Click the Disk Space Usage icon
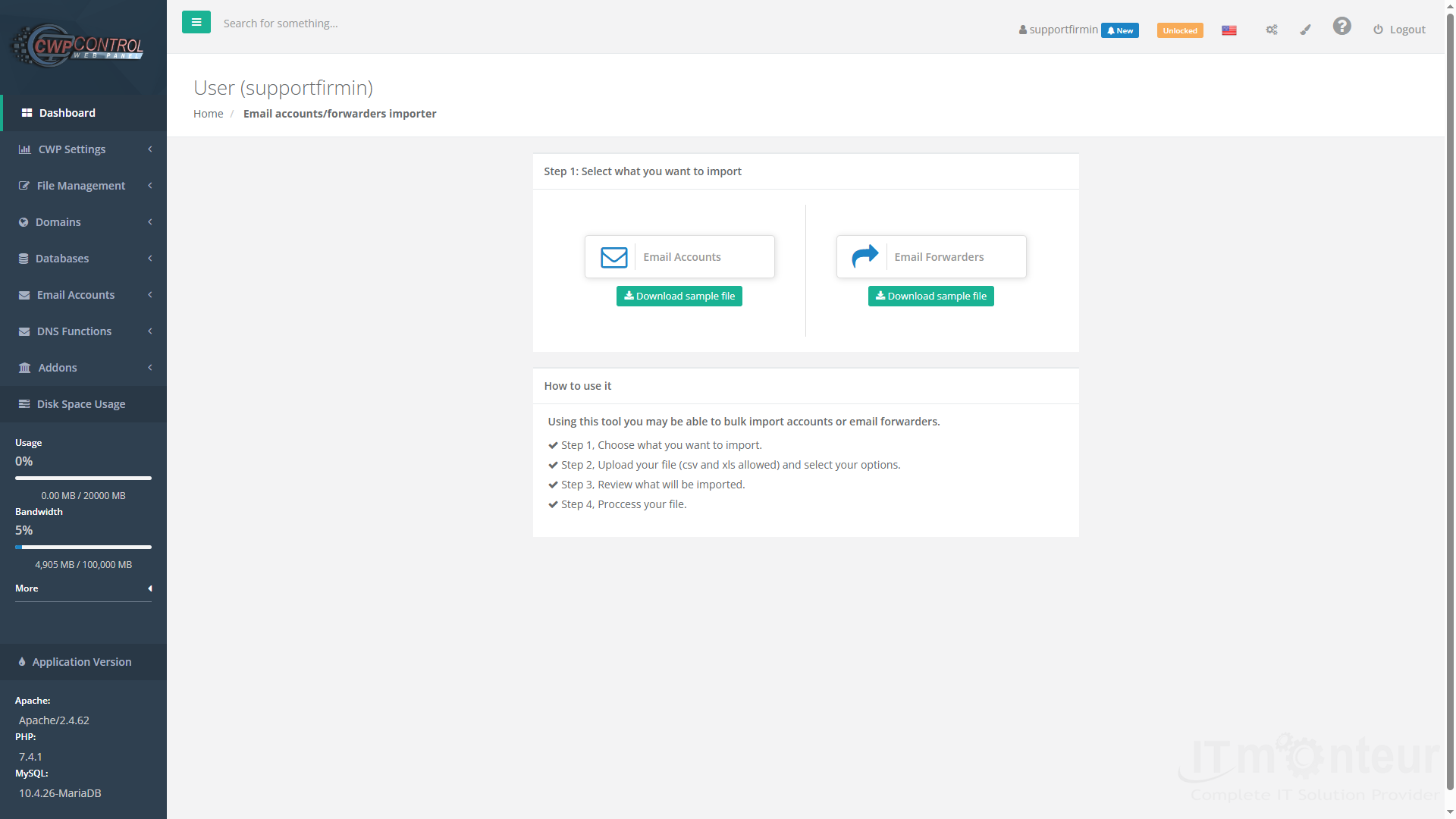Viewport: 1456px width, 819px height. (x=24, y=404)
